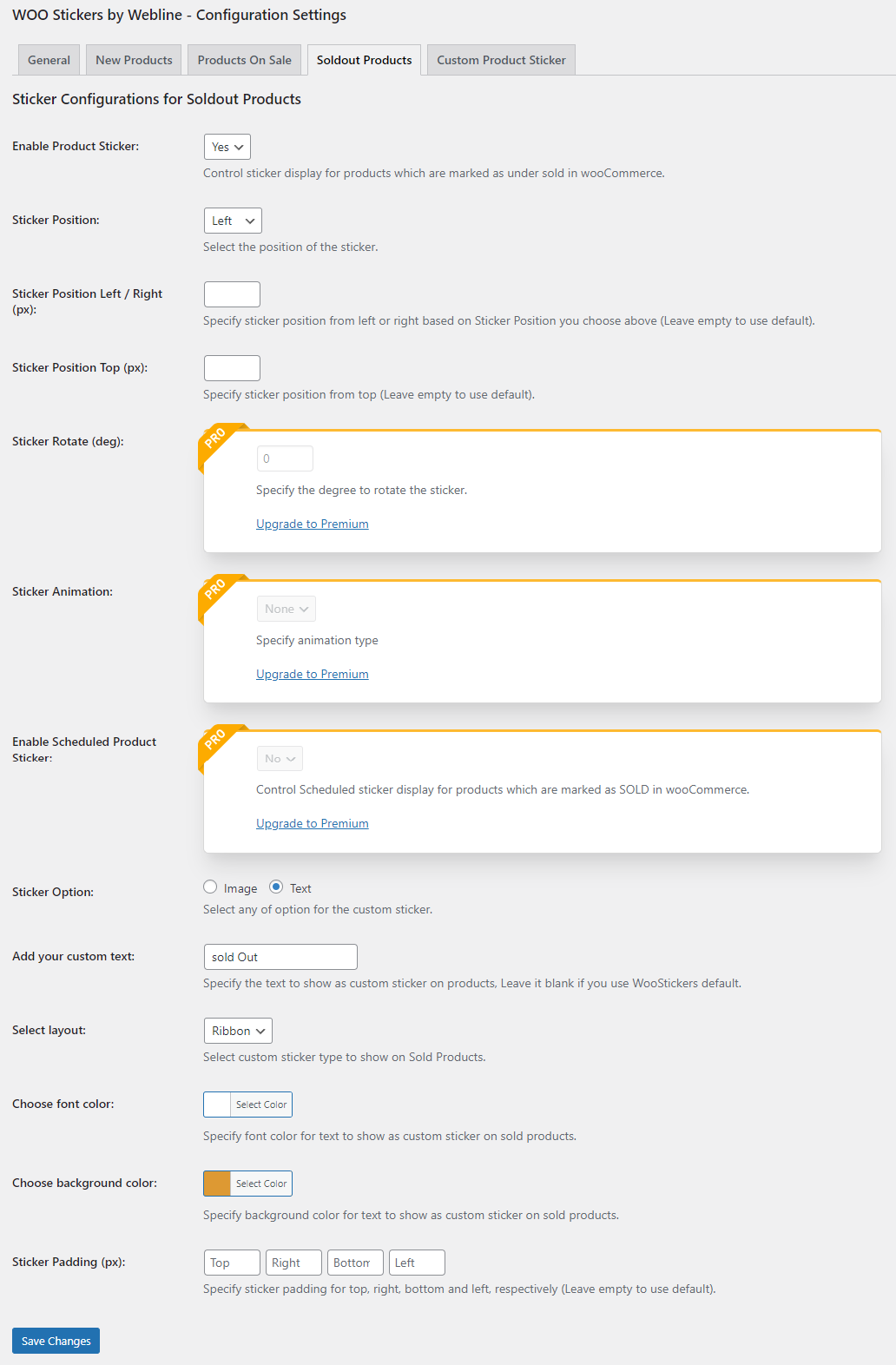Open the Enable Product Sticker dropdown

[227, 147]
